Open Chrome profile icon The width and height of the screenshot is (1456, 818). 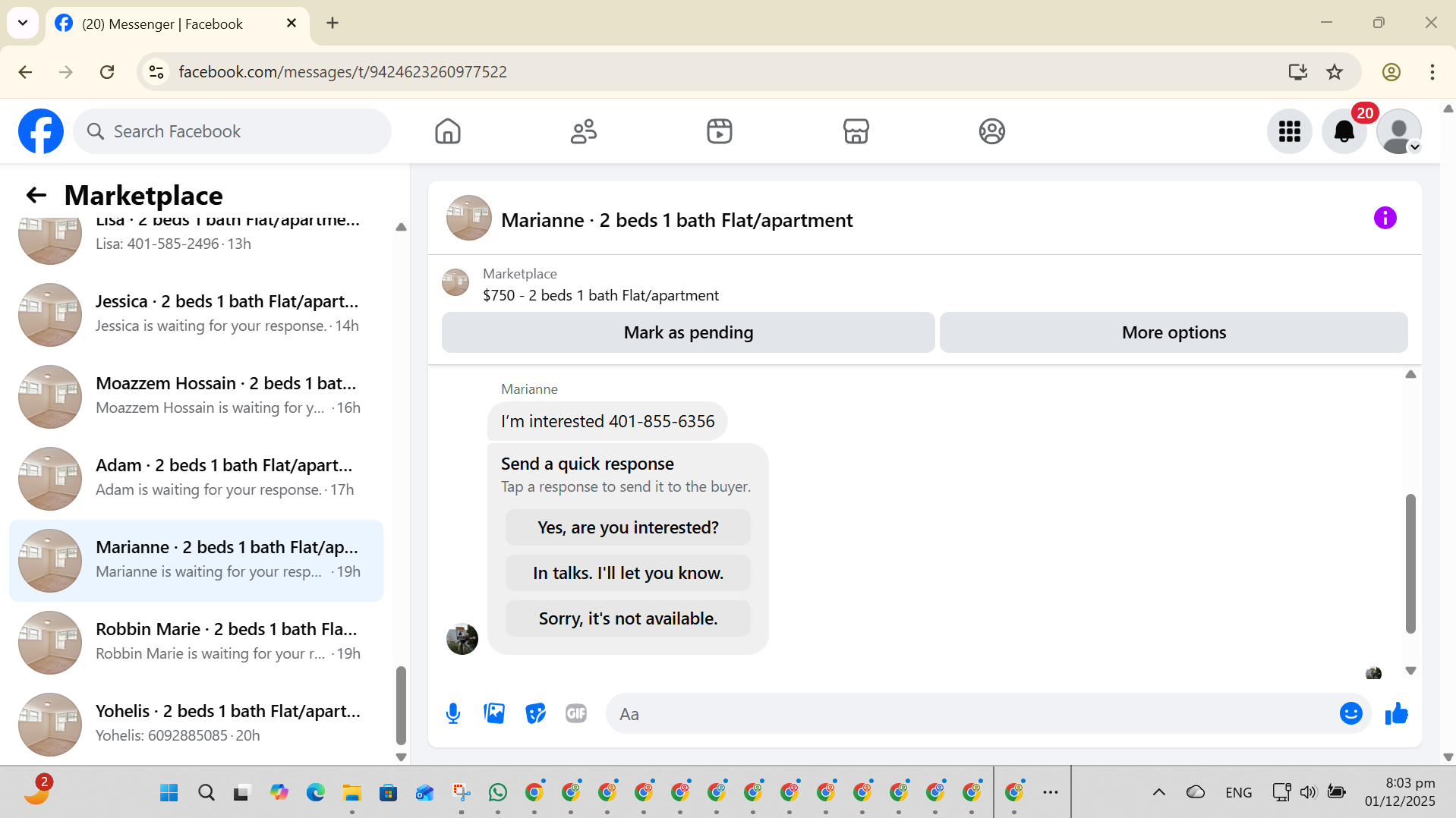click(x=1391, y=72)
